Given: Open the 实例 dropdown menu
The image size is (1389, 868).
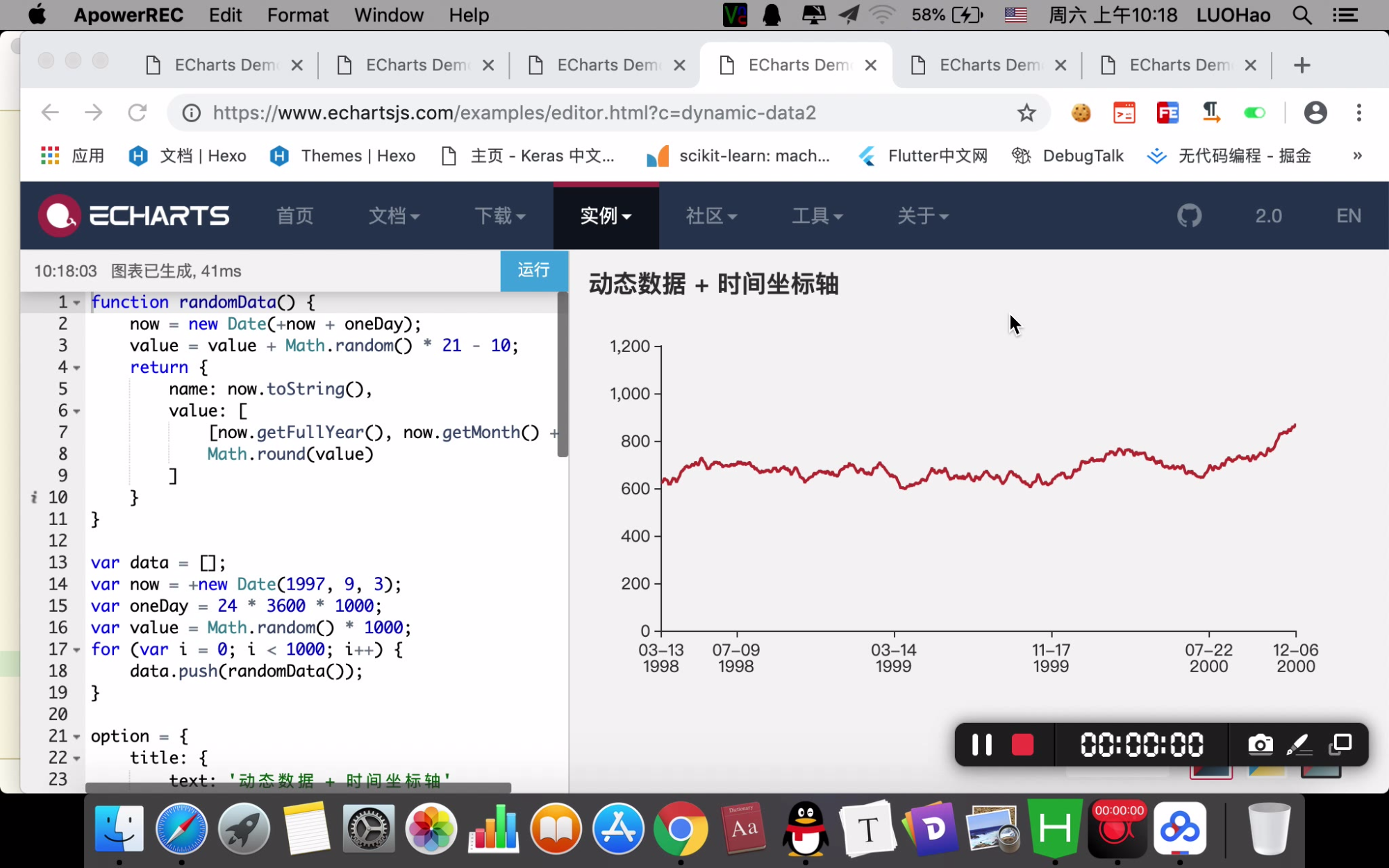Looking at the screenshot, I should (606, 216).
